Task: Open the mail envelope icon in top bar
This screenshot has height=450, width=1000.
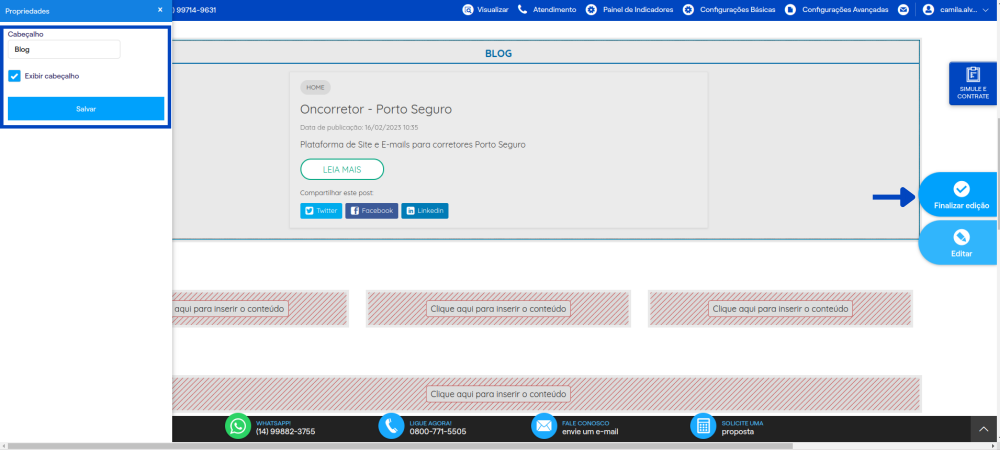Action: coord(903,10)
